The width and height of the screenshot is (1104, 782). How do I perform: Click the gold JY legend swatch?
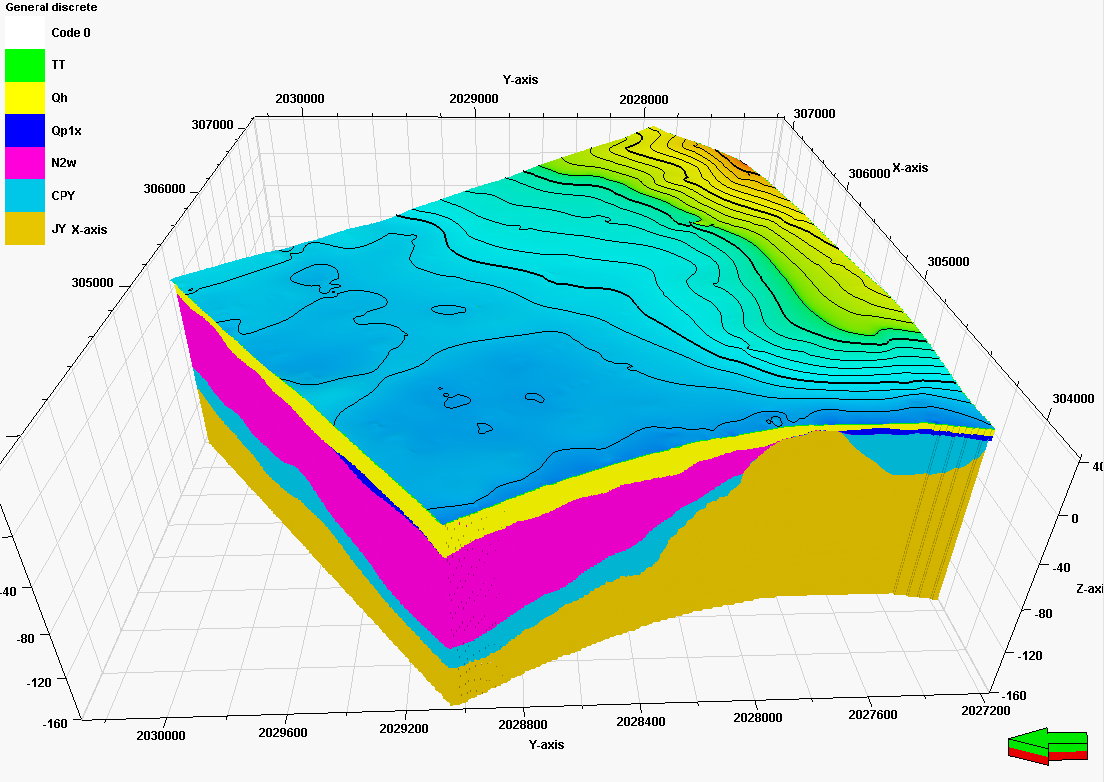(24, 229)
